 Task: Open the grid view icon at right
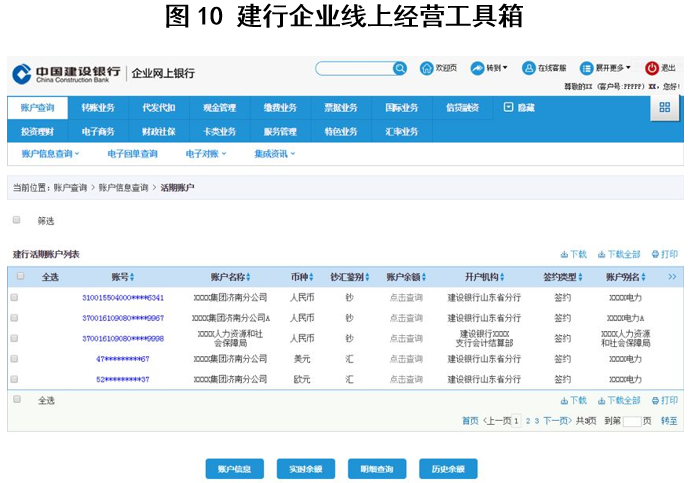pyautogui.click(x=663, y=108)
